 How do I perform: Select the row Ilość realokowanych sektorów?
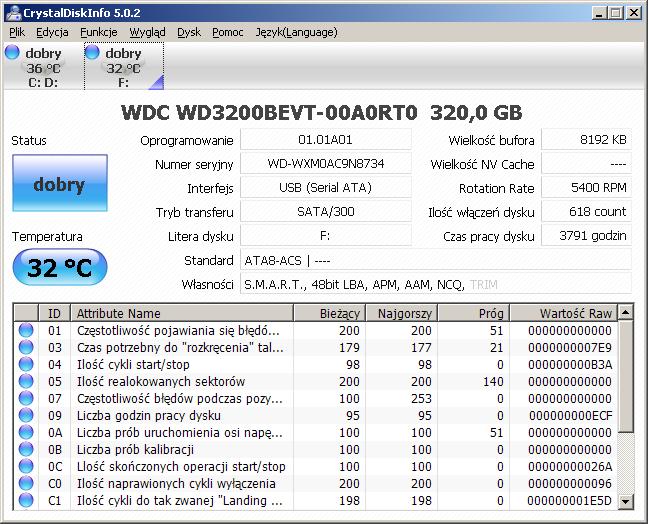tap(316, 381)
